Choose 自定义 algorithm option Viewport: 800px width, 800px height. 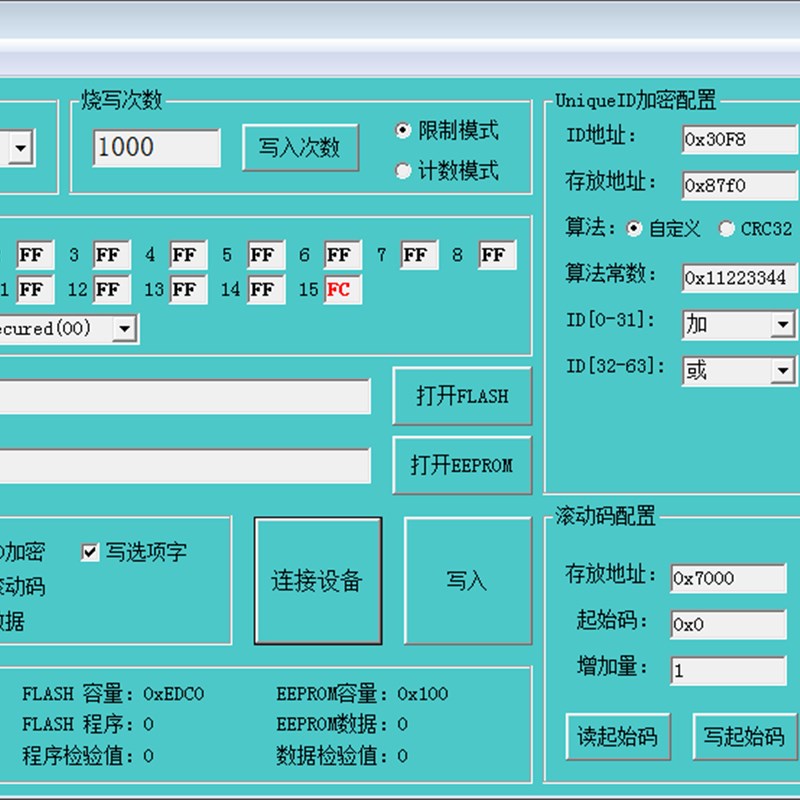634,229
